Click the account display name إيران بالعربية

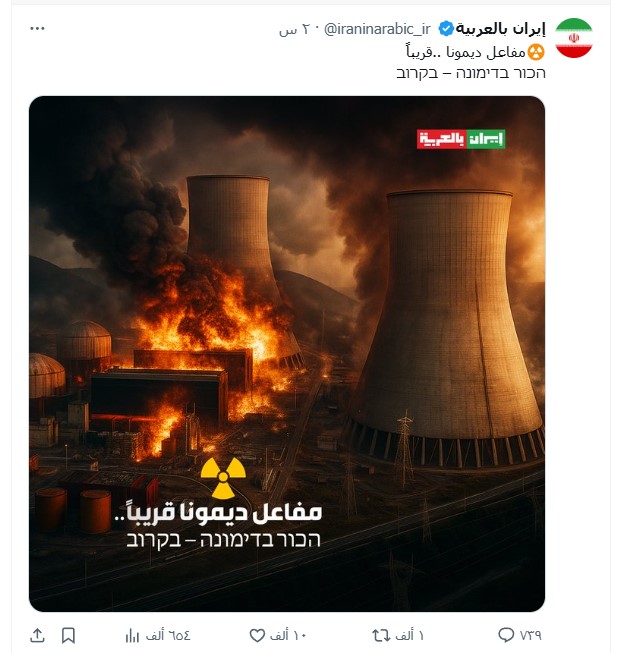(500, 29)
